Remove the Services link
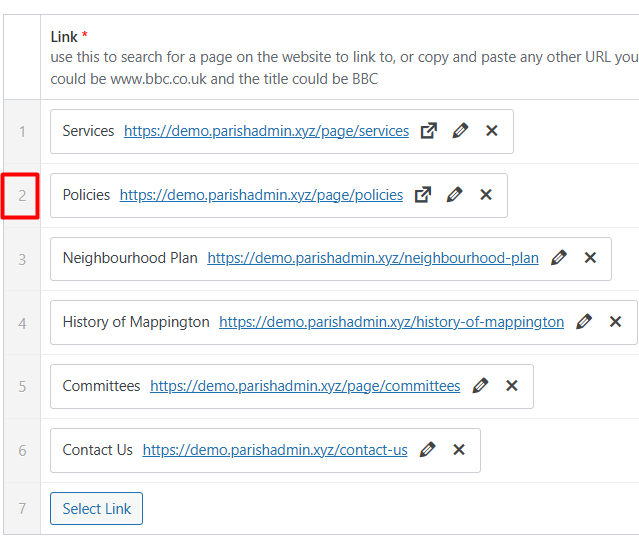 coord(492,131)
